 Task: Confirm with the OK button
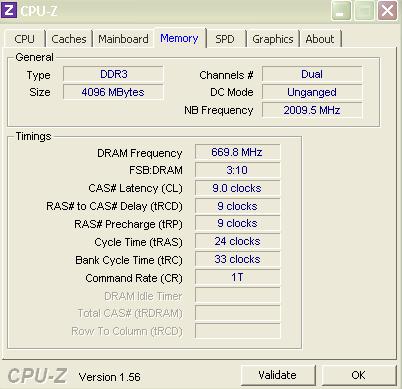359,375
